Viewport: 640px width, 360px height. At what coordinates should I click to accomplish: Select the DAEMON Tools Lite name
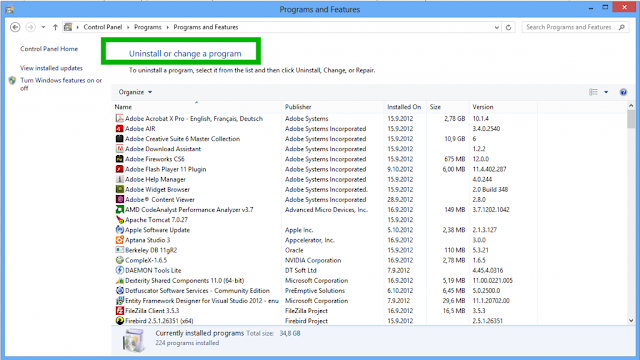click(x=153, y=270)
